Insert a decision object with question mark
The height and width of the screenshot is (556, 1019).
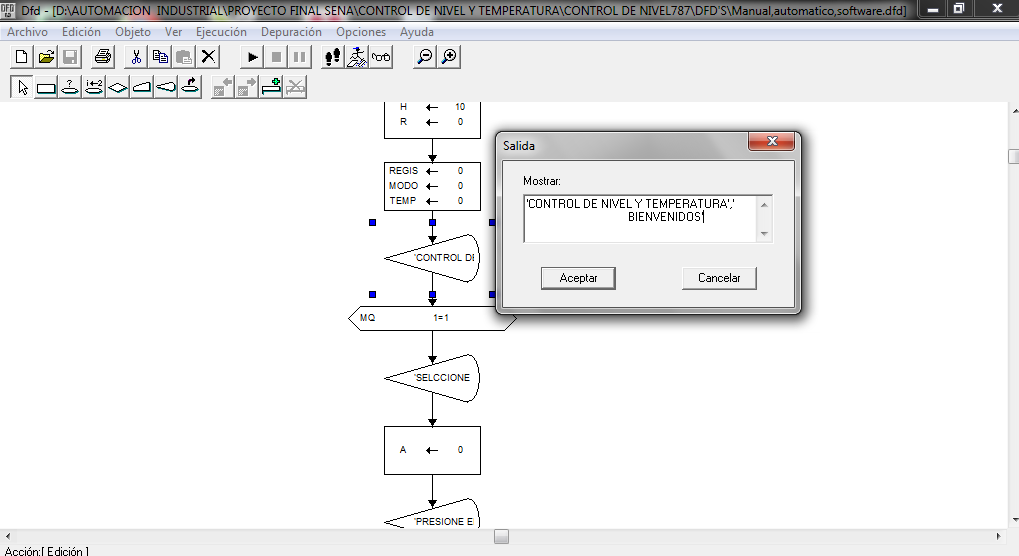coord(70,87)
